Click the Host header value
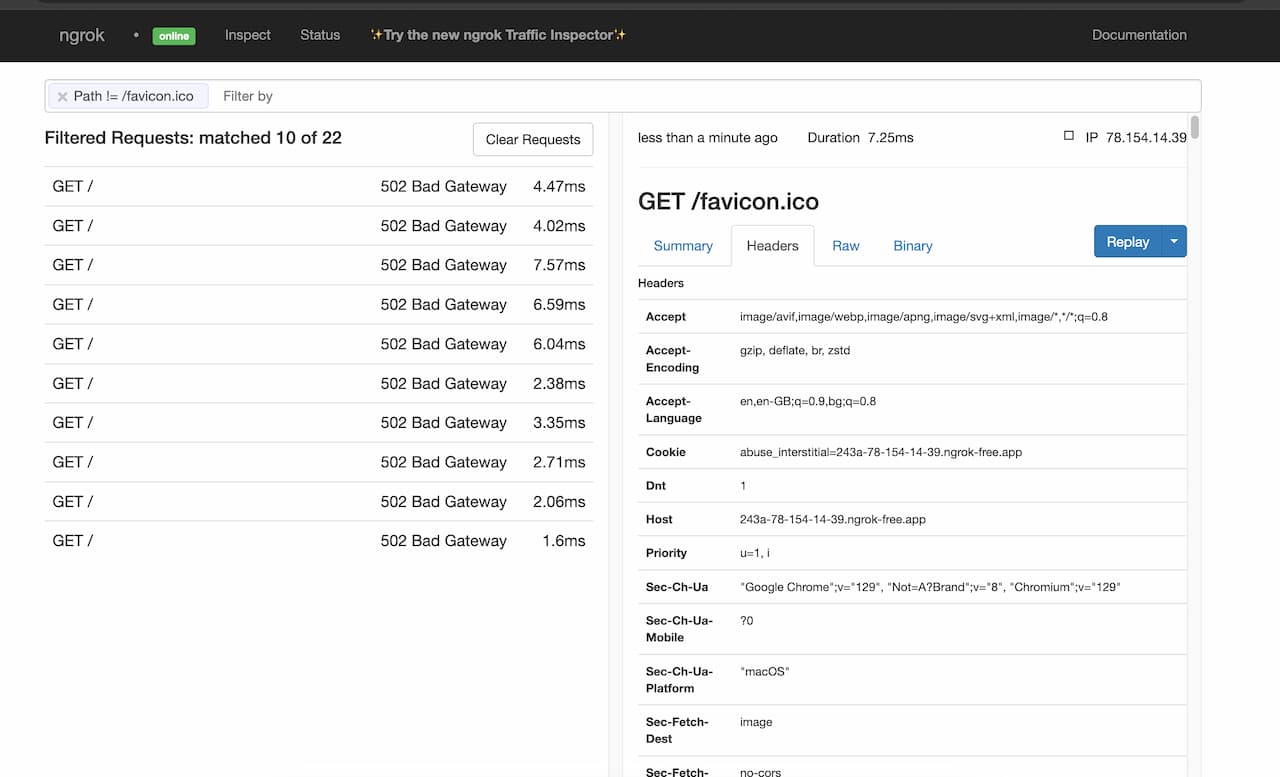This screenshot has width=1280, height=777. [833, 519]
